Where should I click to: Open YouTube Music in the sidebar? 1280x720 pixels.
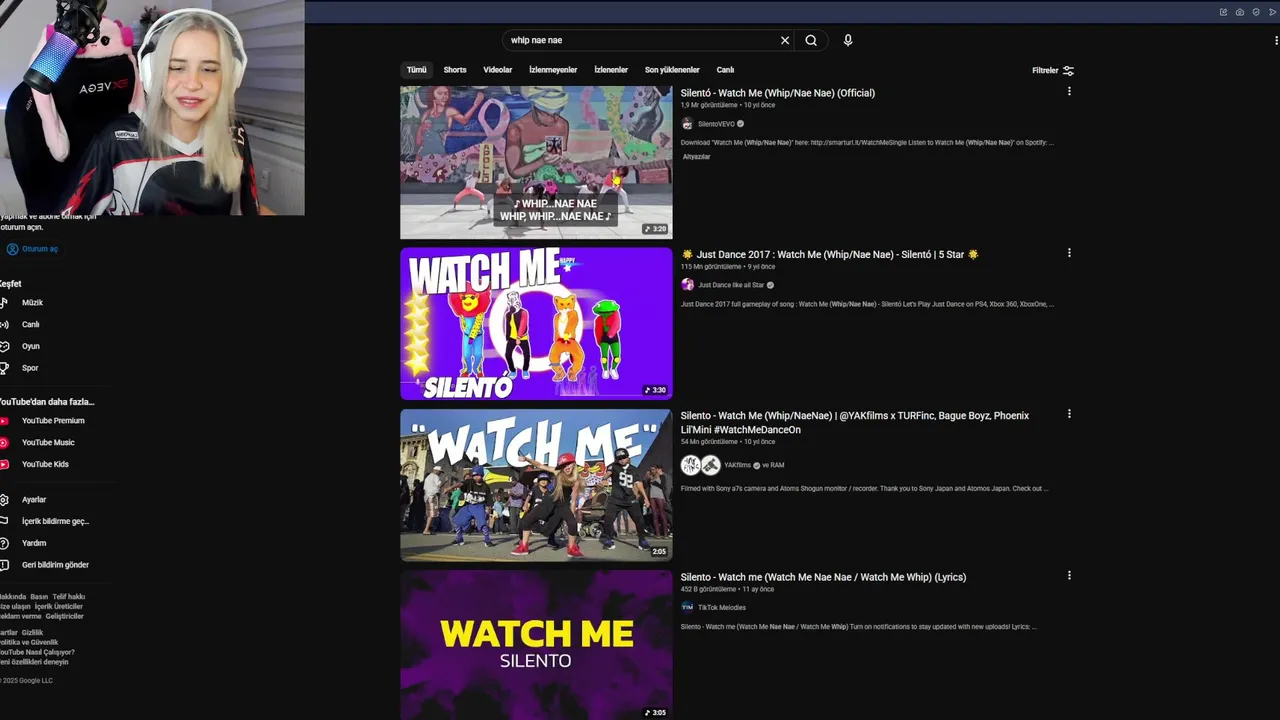pos(46,443)
